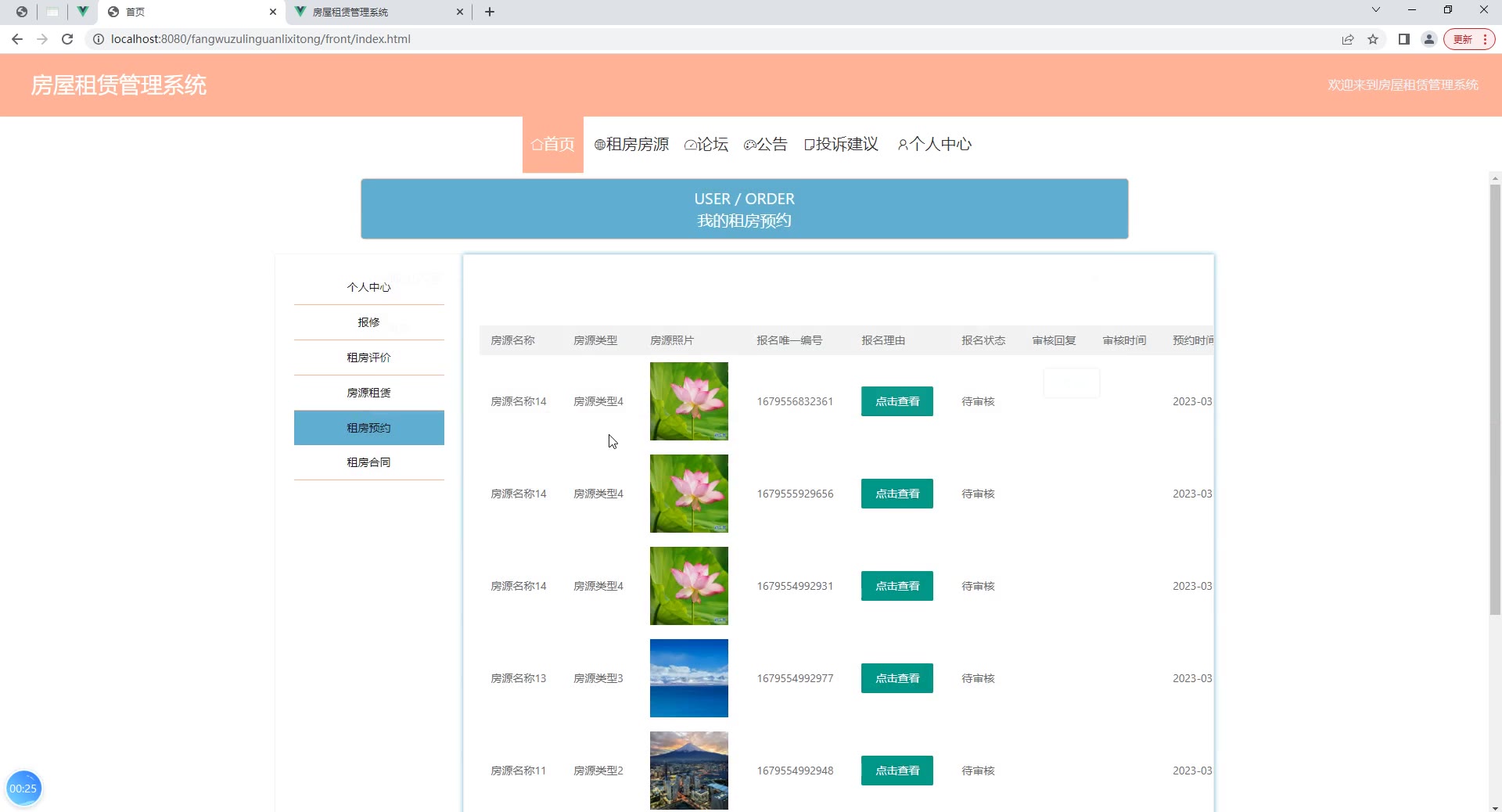Click 点击查看 for order 1679556832361
1502x812 pixels.
897,401
